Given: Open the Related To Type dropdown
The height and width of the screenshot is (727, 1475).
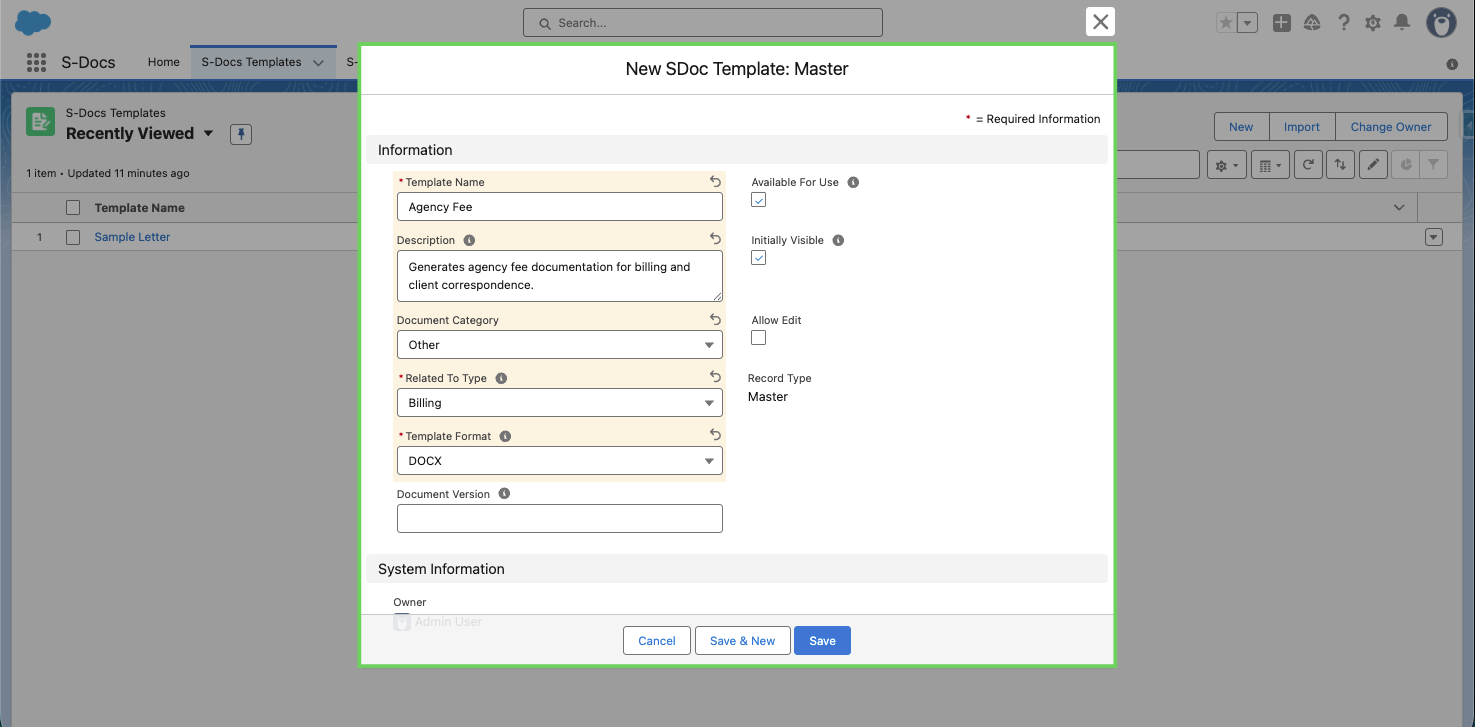Looking at the screenshot, I should (560, 403).
